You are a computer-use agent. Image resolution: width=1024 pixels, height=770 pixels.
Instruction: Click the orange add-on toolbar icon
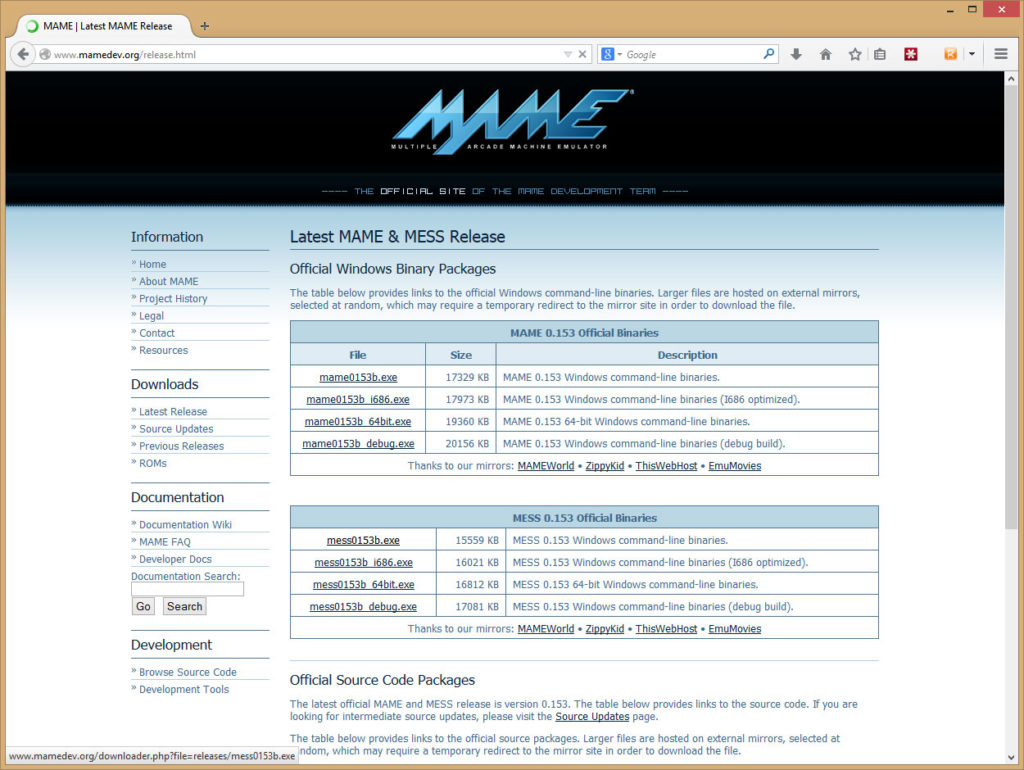pos(950,54)
